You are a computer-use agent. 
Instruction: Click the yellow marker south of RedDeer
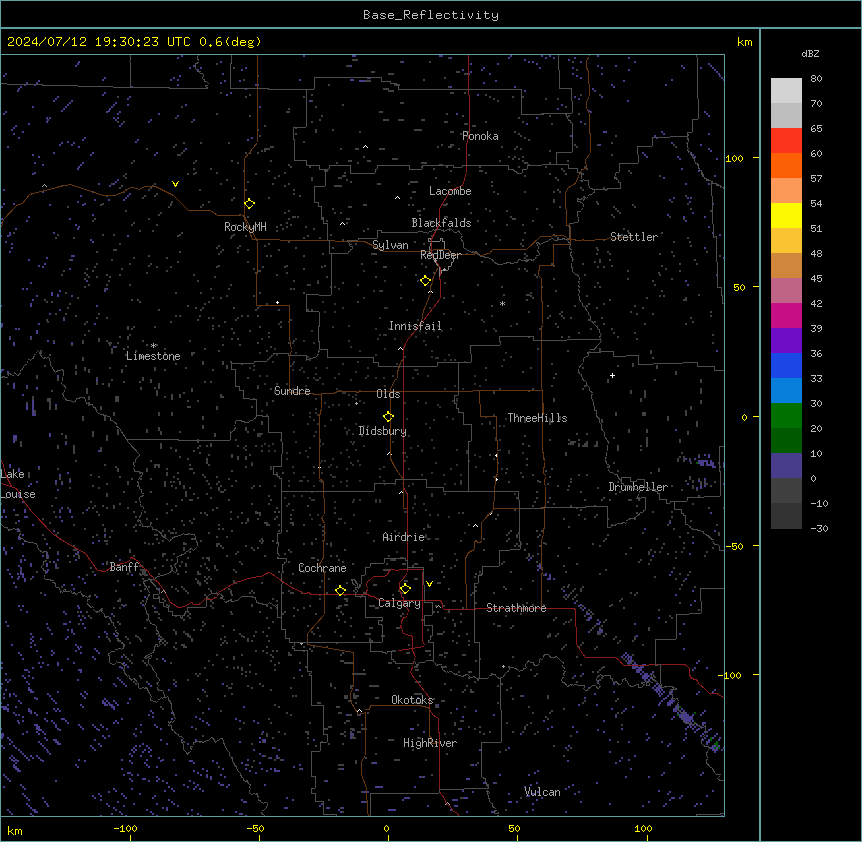(x=426, y=281)
